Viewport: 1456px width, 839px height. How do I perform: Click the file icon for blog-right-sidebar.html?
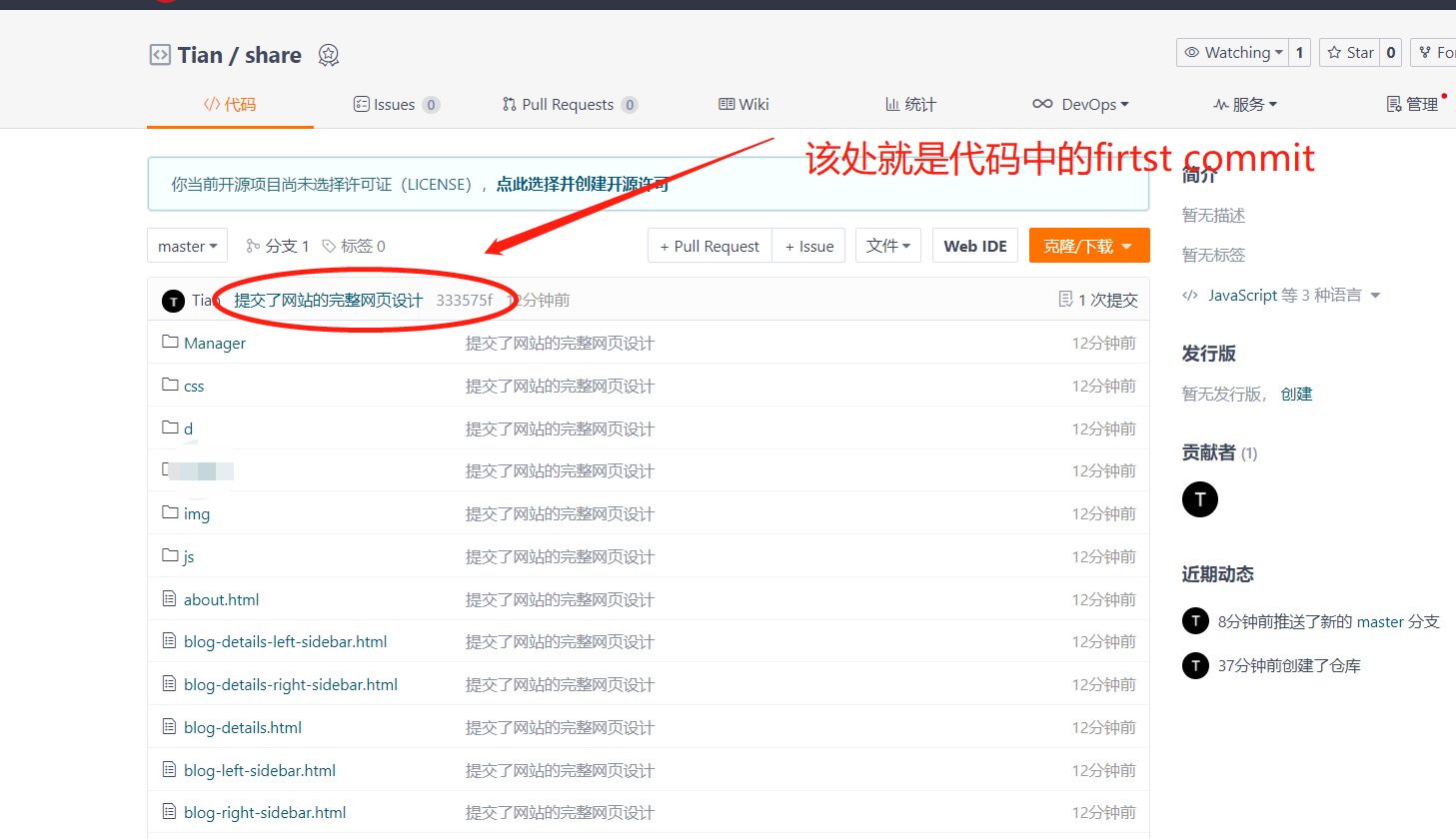tap(170, 811)
